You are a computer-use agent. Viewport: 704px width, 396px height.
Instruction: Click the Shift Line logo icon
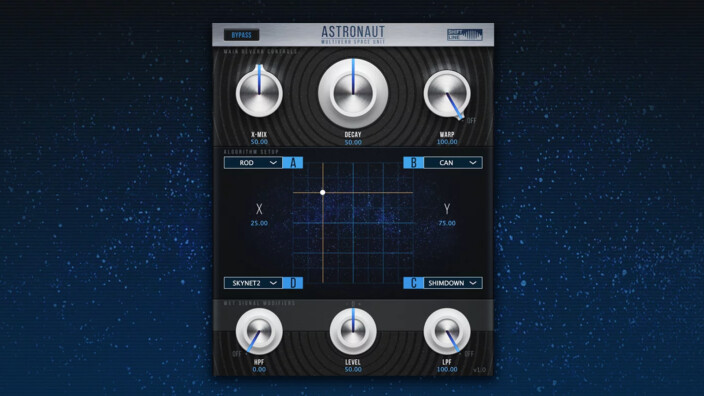pyautogui.click(x=465, y=35)
